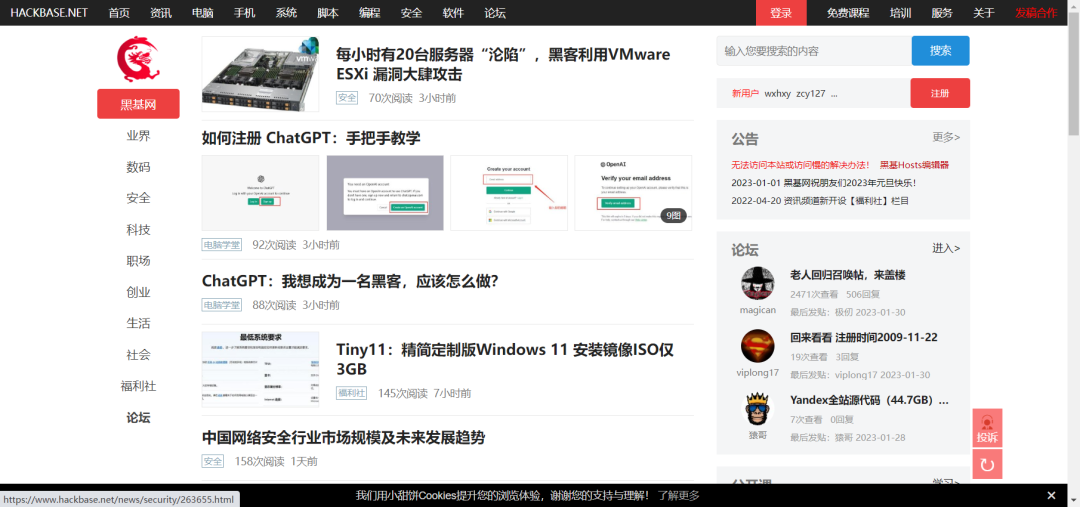
Task: Select 黑基网 sidebar category
Action: 138,104
